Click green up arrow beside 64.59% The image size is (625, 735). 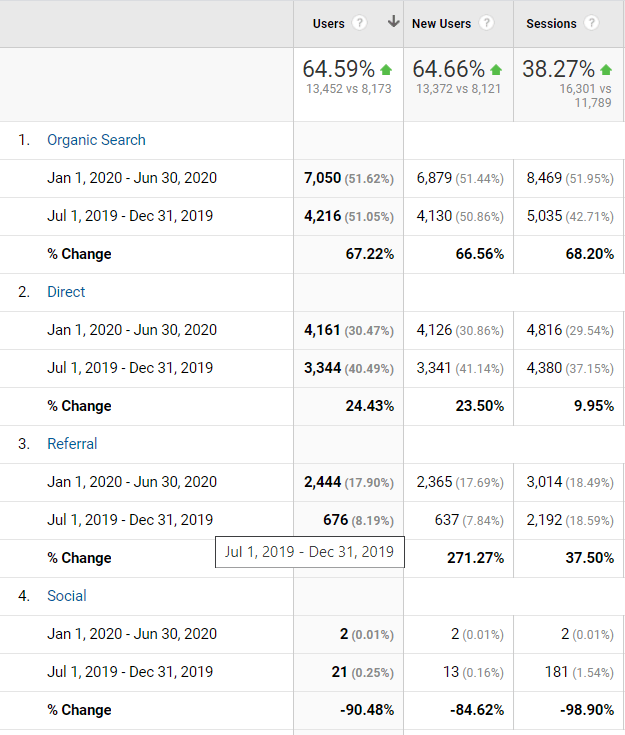386,70
